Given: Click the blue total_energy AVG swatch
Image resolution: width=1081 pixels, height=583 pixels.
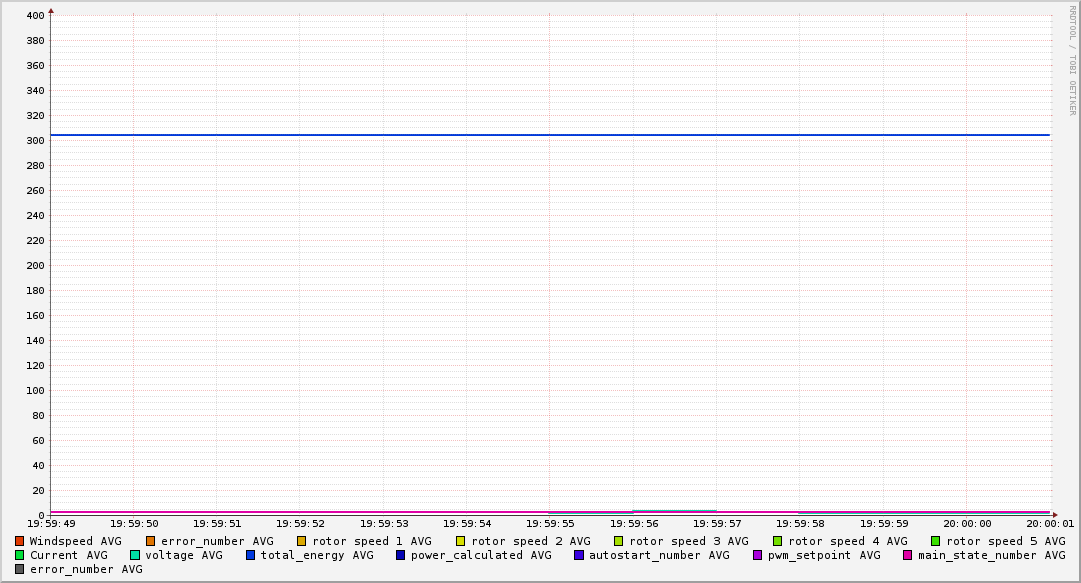Looking at the screenshot, I should (251, 555).
